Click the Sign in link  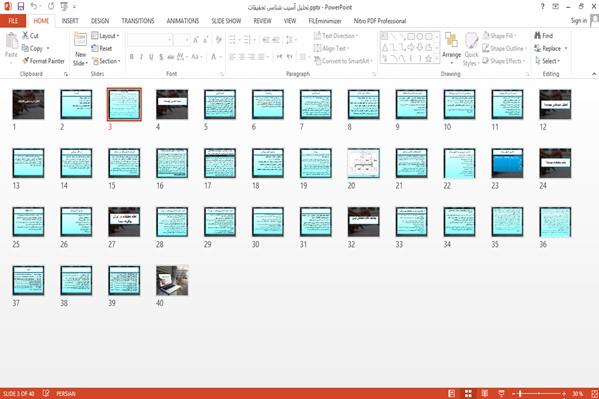tap(579, 21)
